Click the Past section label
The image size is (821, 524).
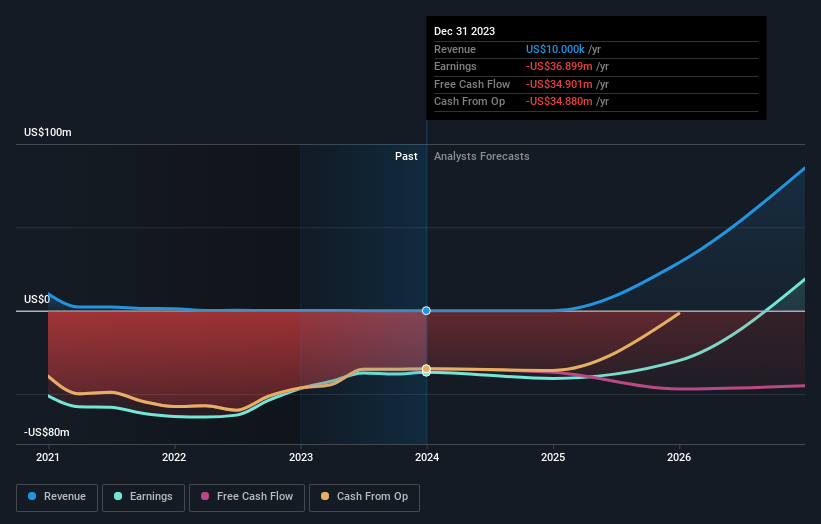[x=406, y=157]
